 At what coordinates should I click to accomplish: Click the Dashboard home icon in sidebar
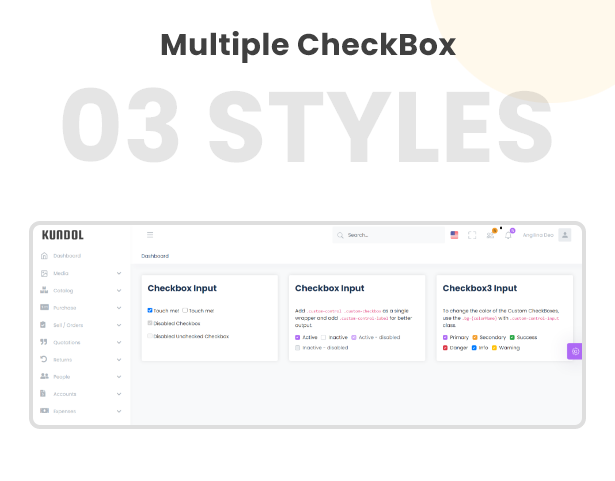(x=44, y=256)
